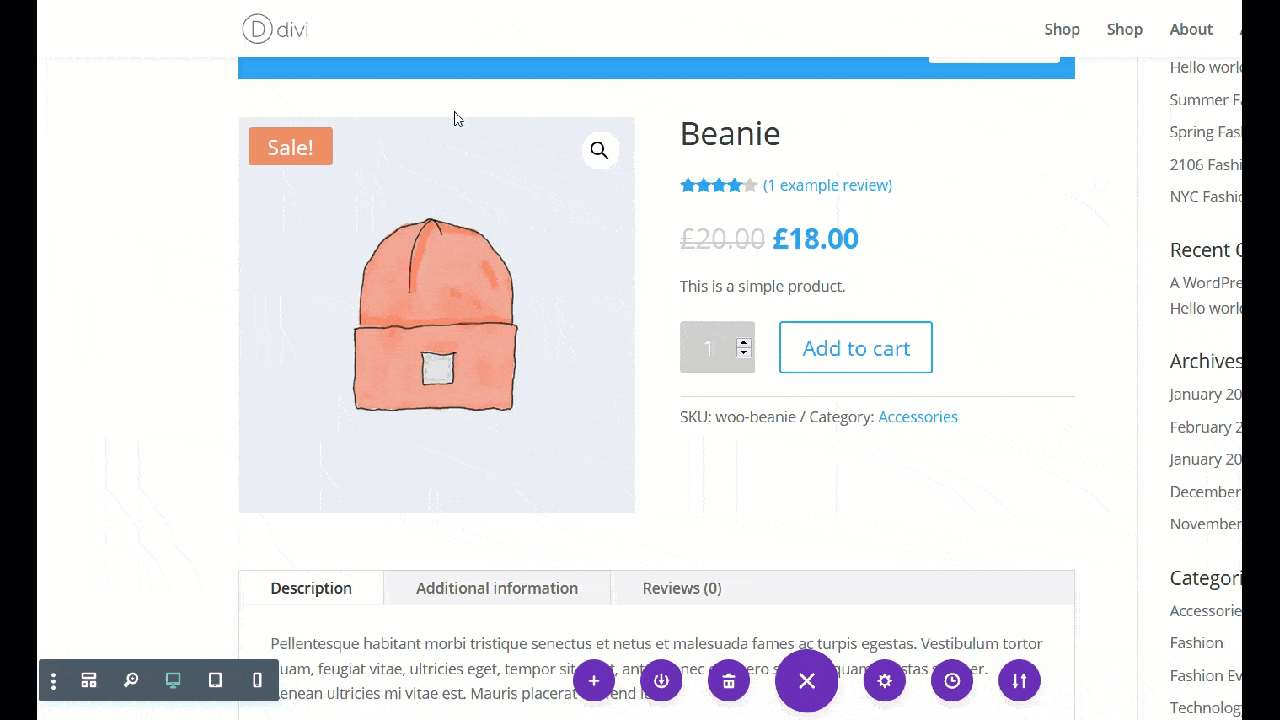Click the trash clear layout button

729,681
